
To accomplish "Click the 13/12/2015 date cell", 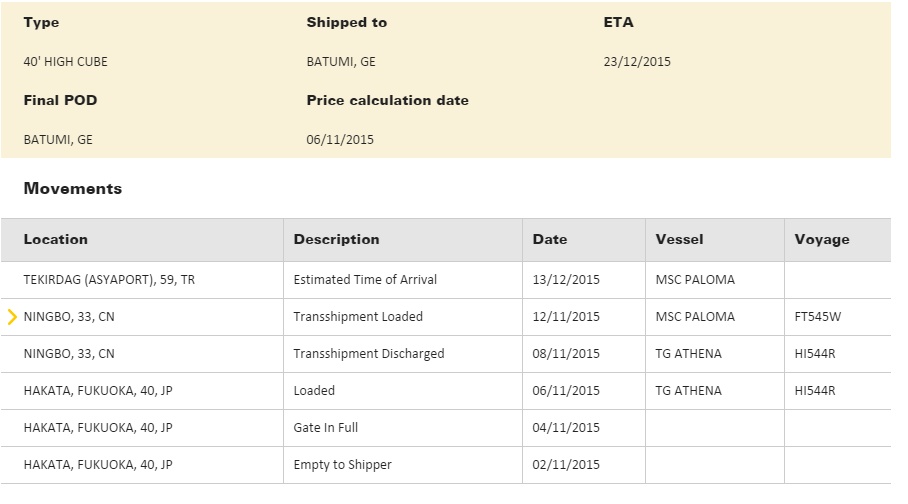I will point(566,280).
